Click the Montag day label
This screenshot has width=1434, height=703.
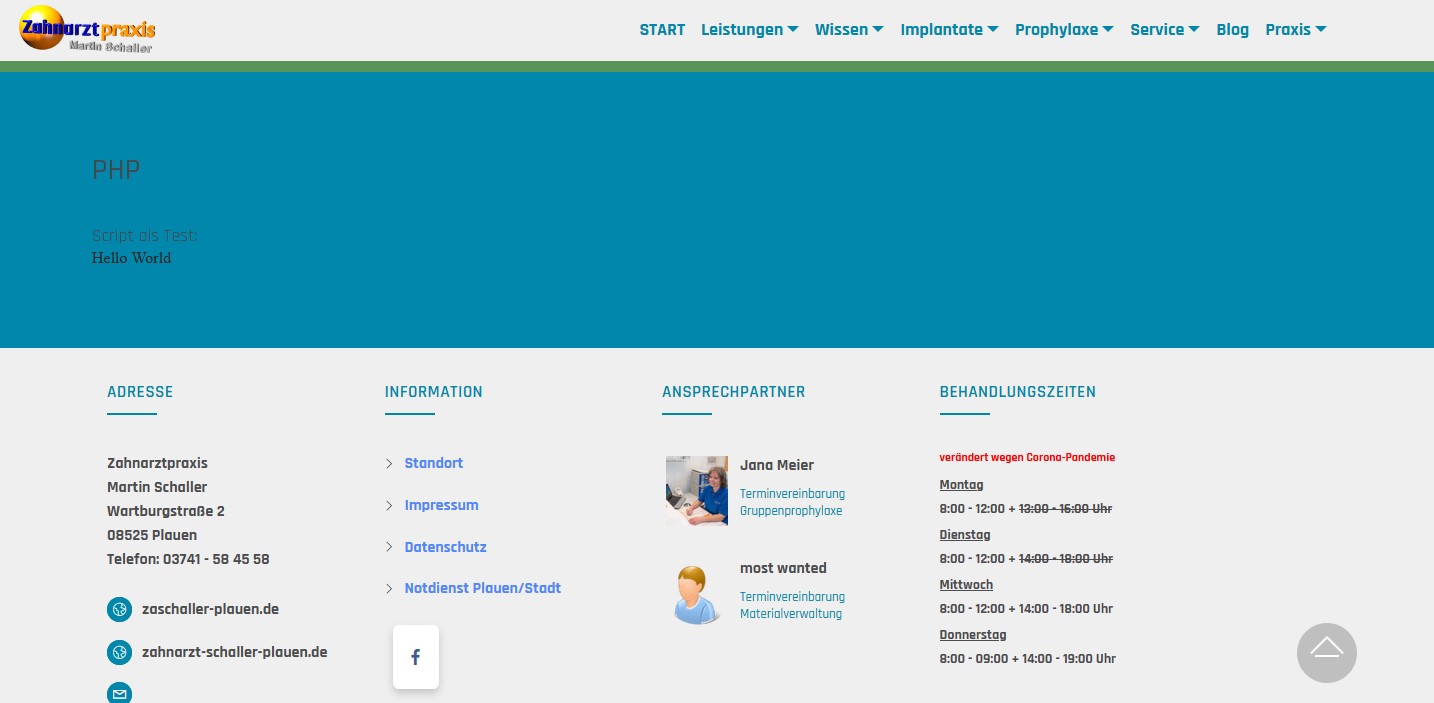tap(961, 485)
